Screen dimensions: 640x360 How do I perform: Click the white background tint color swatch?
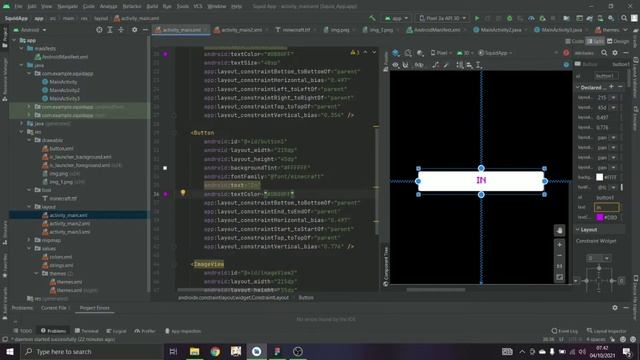(599, 177)
